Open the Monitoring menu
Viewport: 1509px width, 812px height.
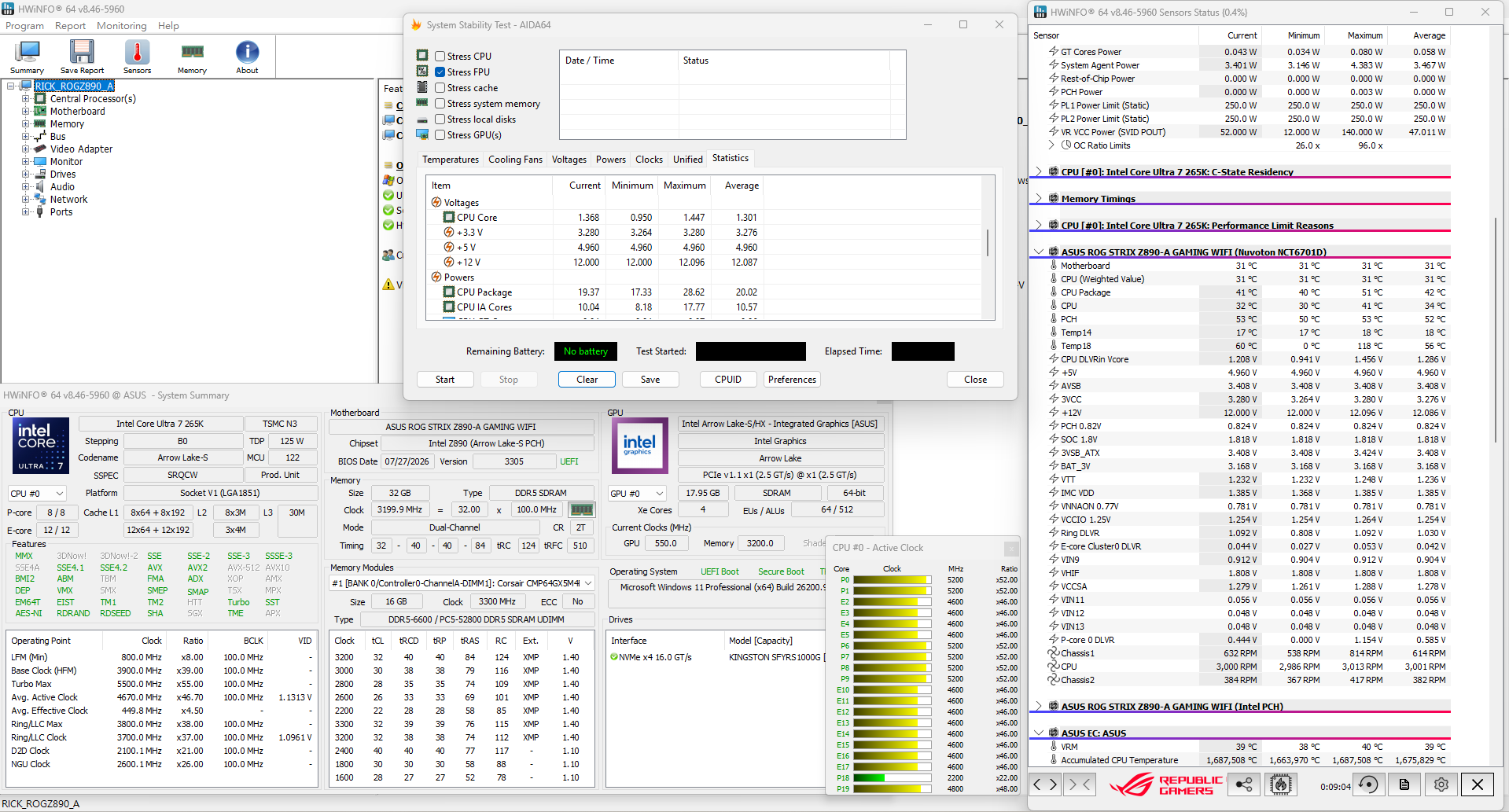tap(122, 26)
